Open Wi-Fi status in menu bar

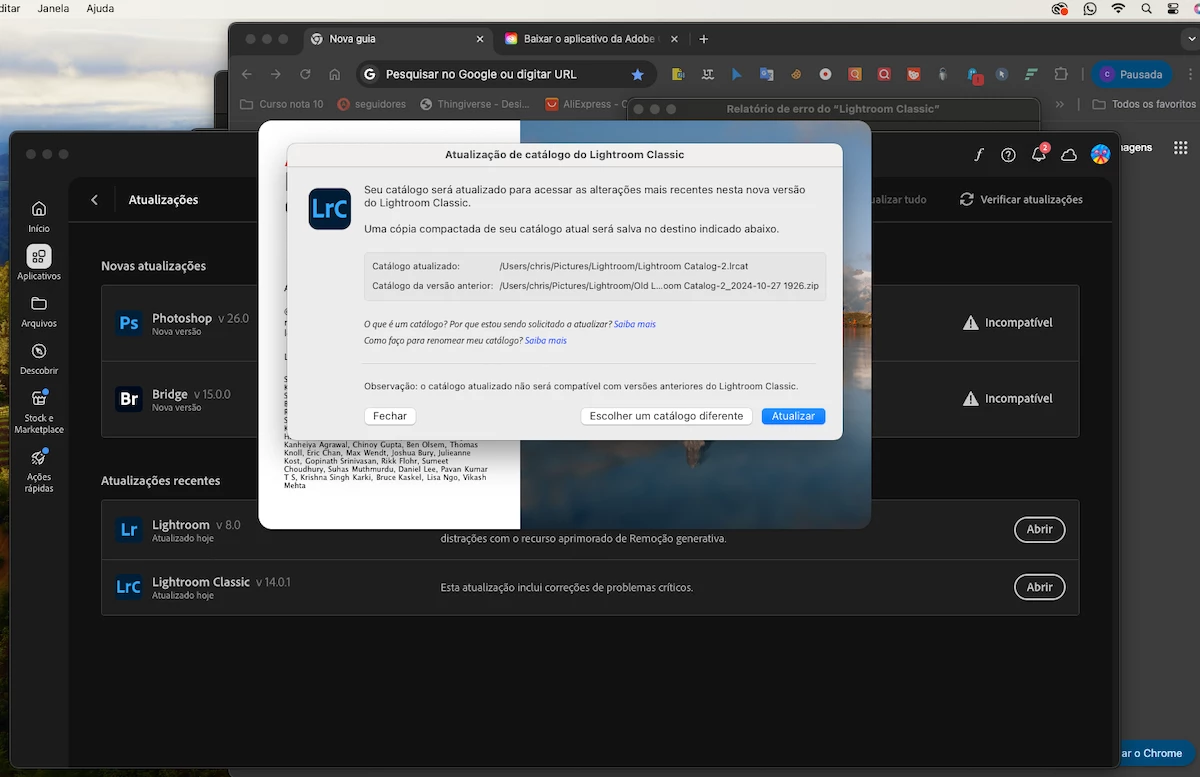click(1118, 8)
